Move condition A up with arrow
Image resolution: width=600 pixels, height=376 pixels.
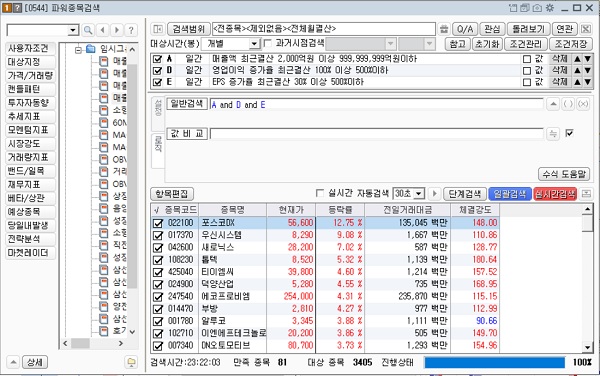click(x=577, y=59)
